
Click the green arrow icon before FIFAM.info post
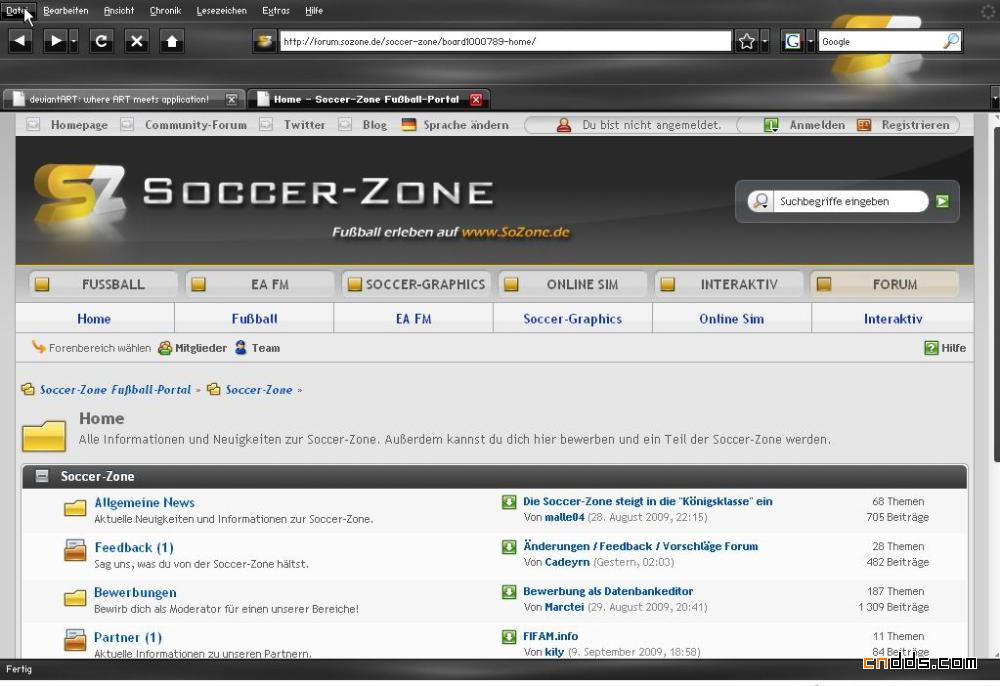point(509,637)
